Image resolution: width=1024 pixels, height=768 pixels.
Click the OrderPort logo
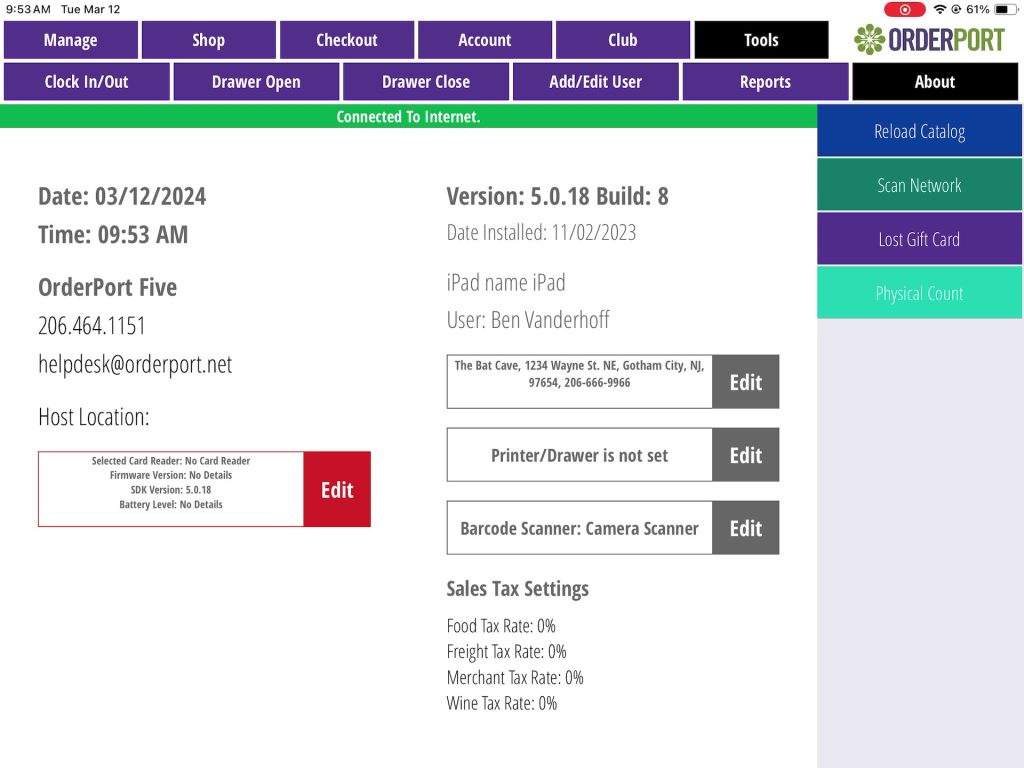pyautogui.click(x=929, y=40)
